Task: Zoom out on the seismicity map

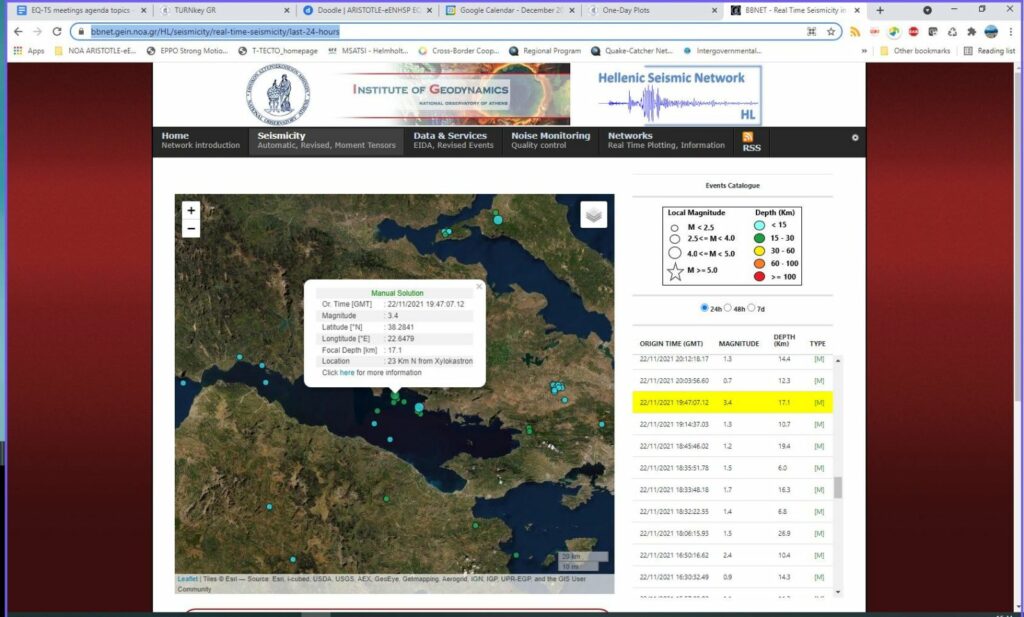Action: 191,229
